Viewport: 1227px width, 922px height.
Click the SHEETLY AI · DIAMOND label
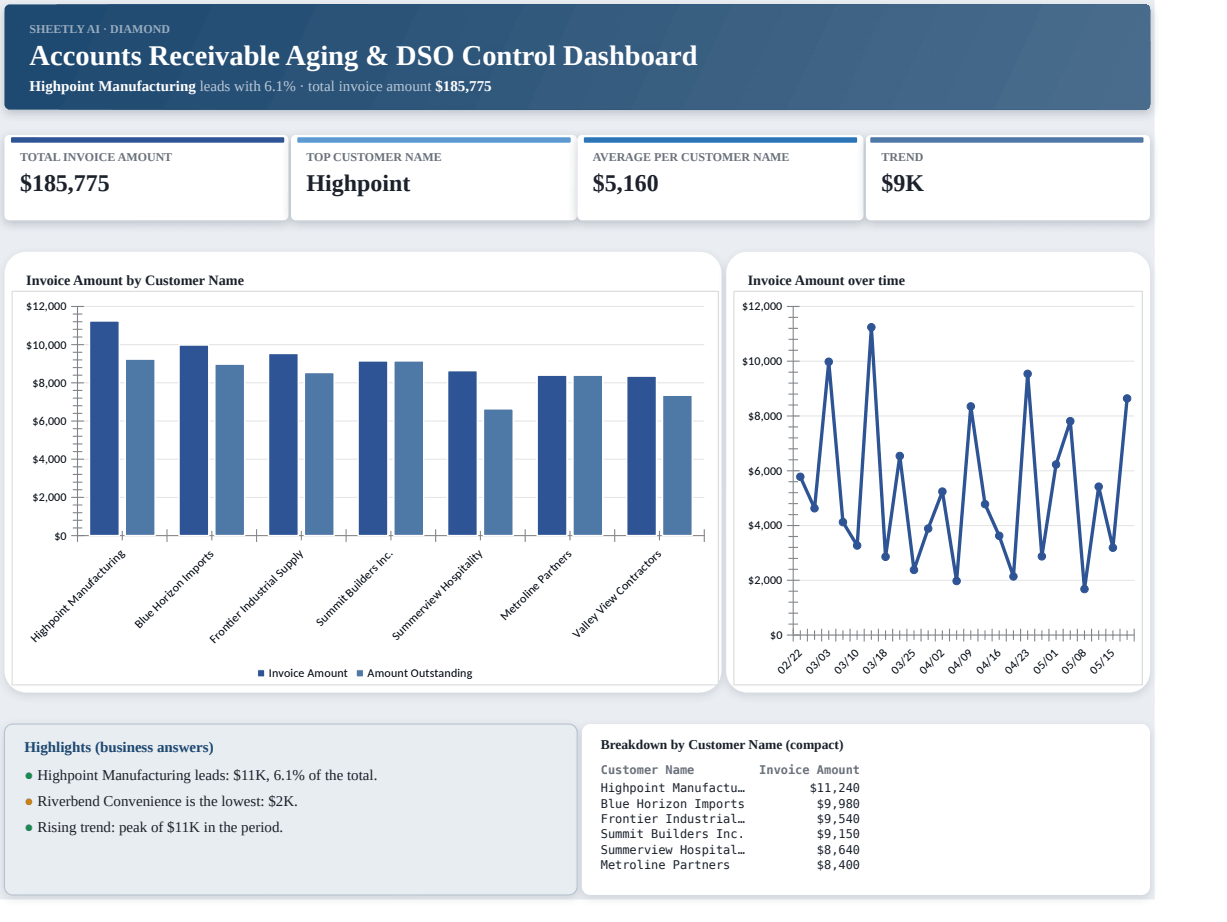100,29
